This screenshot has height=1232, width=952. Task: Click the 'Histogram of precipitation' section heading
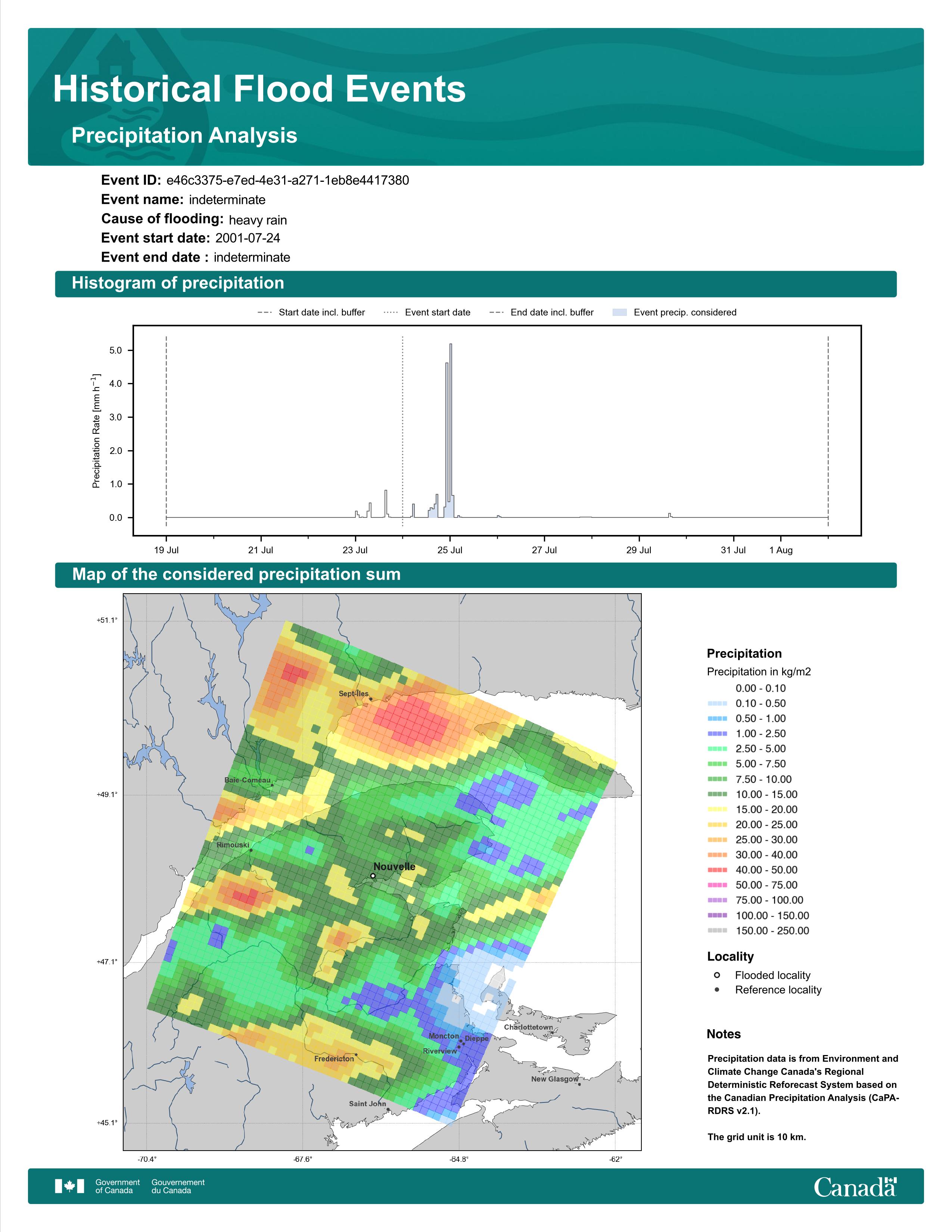click(178, 283)
